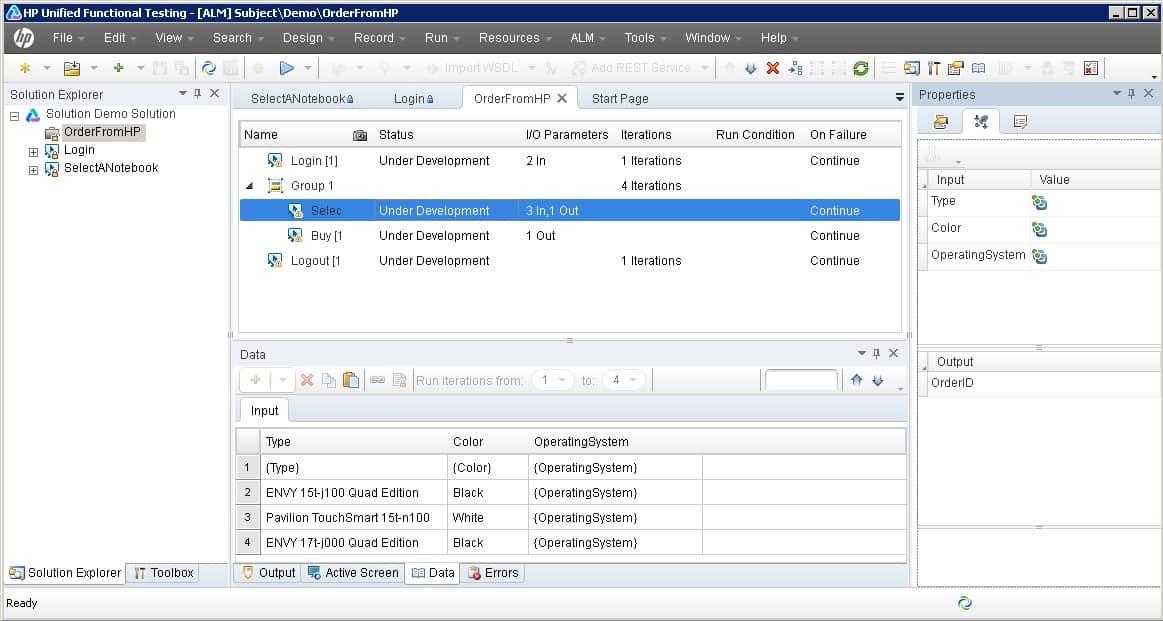Screen dimensions: 1163x621
Task: Open the Parameters tab icon in Properties
Action: click(981, 122)
